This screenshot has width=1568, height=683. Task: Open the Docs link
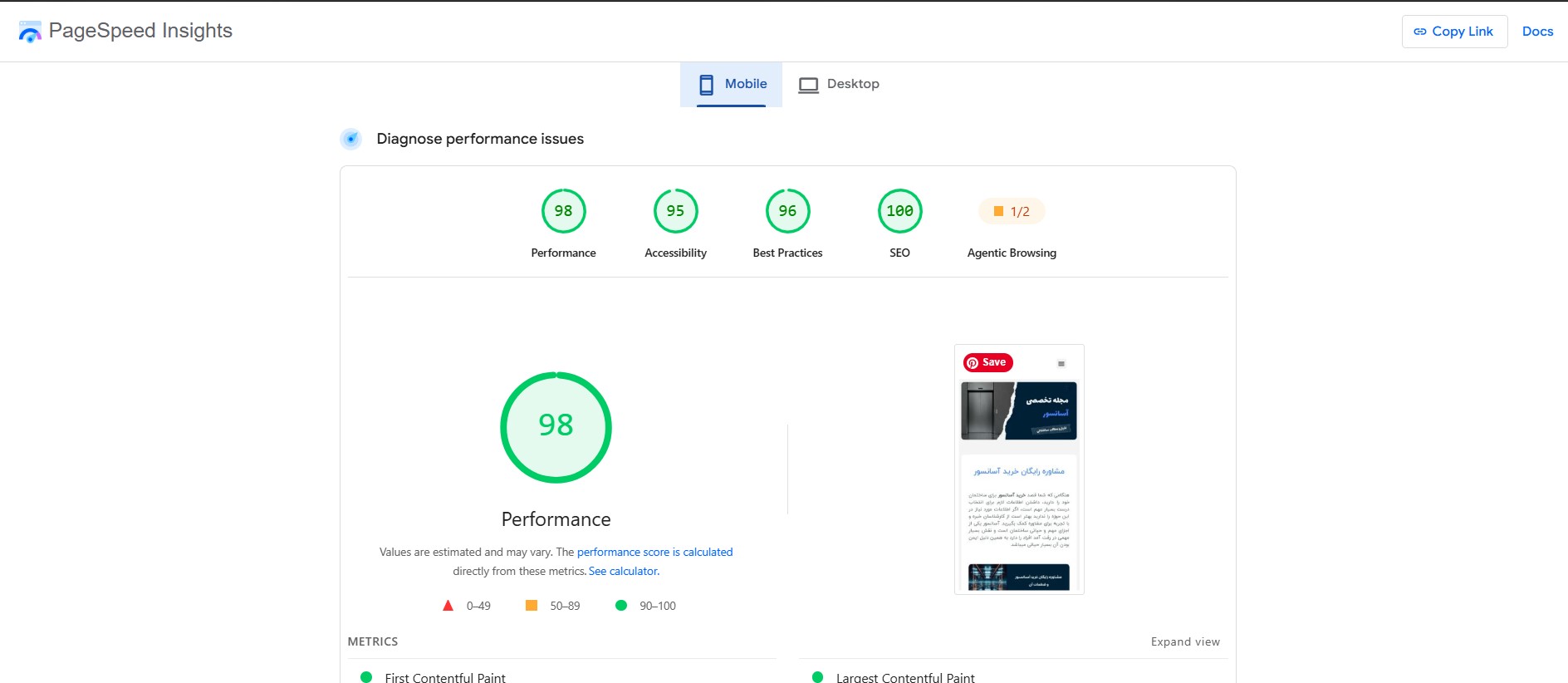click(1537, 32)
